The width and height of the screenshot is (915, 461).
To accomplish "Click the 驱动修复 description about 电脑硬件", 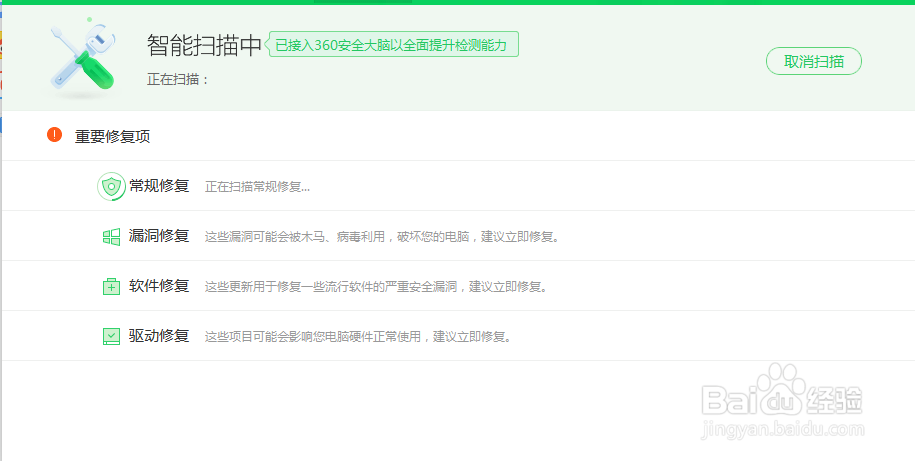I will tap(358, 337).
